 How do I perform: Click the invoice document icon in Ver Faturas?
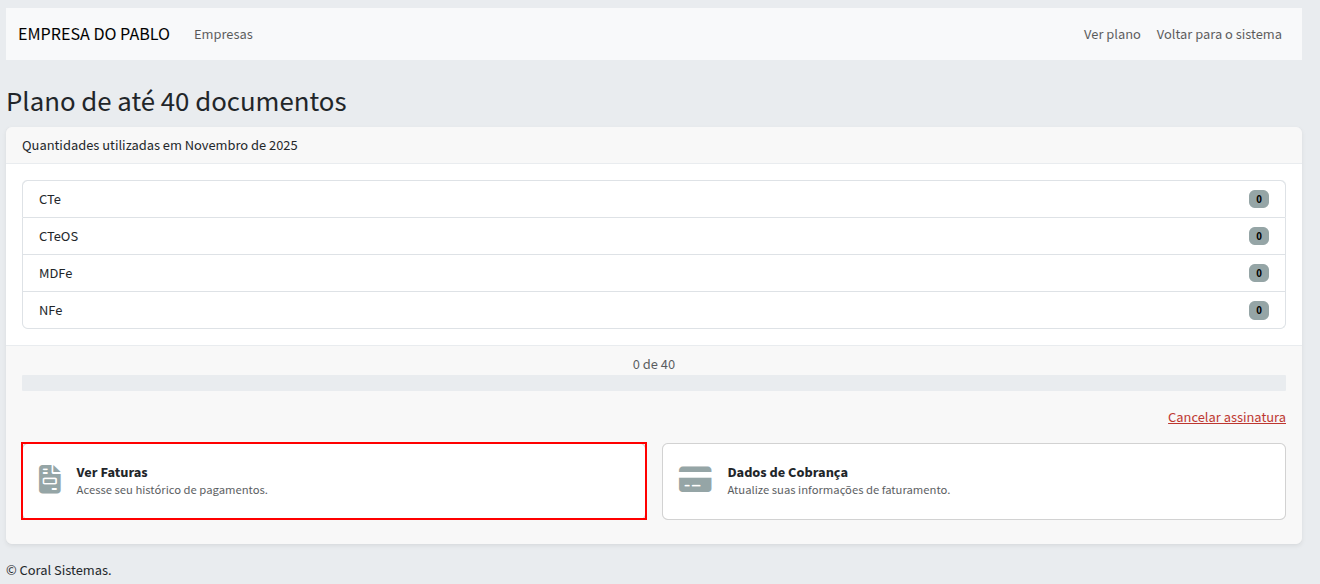tap(50, 480)
